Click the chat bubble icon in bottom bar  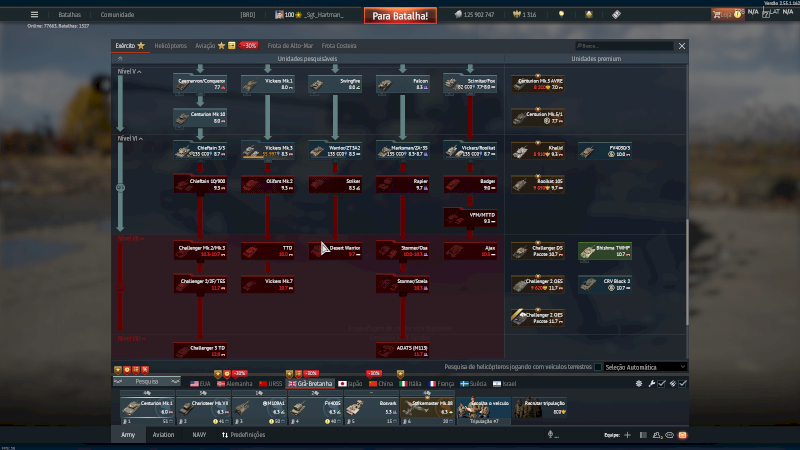pyautogui.click(x=669, y=435)
